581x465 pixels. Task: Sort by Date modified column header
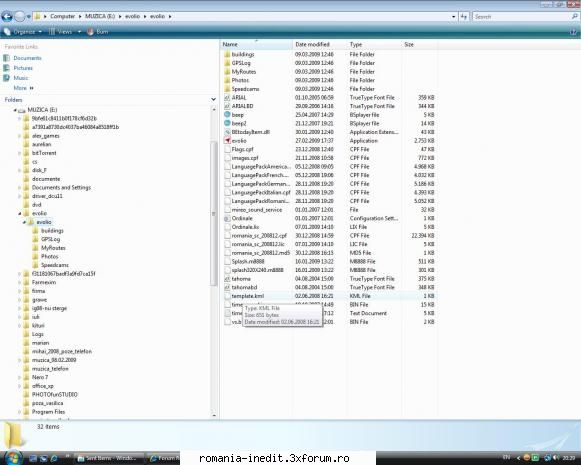click(319, 44)
